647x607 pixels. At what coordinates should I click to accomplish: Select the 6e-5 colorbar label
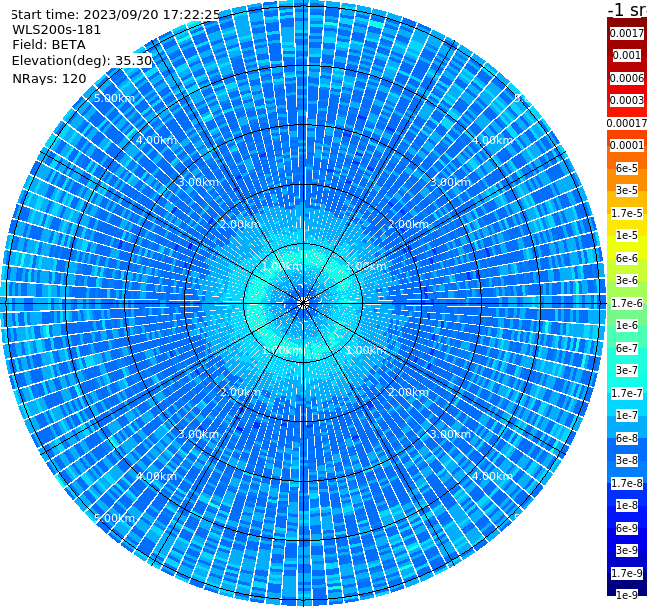pyautogui.click(x=627, y=168)
